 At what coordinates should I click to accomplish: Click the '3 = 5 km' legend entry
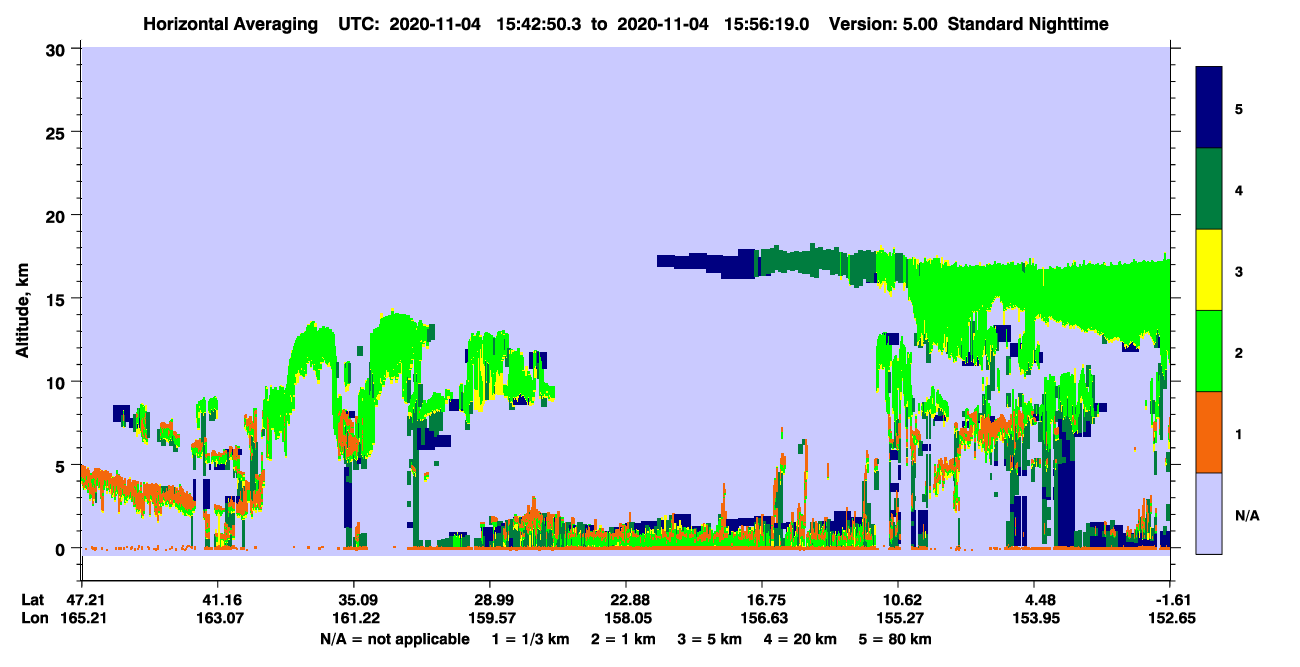pyautogui.click(x=711, y=639)
